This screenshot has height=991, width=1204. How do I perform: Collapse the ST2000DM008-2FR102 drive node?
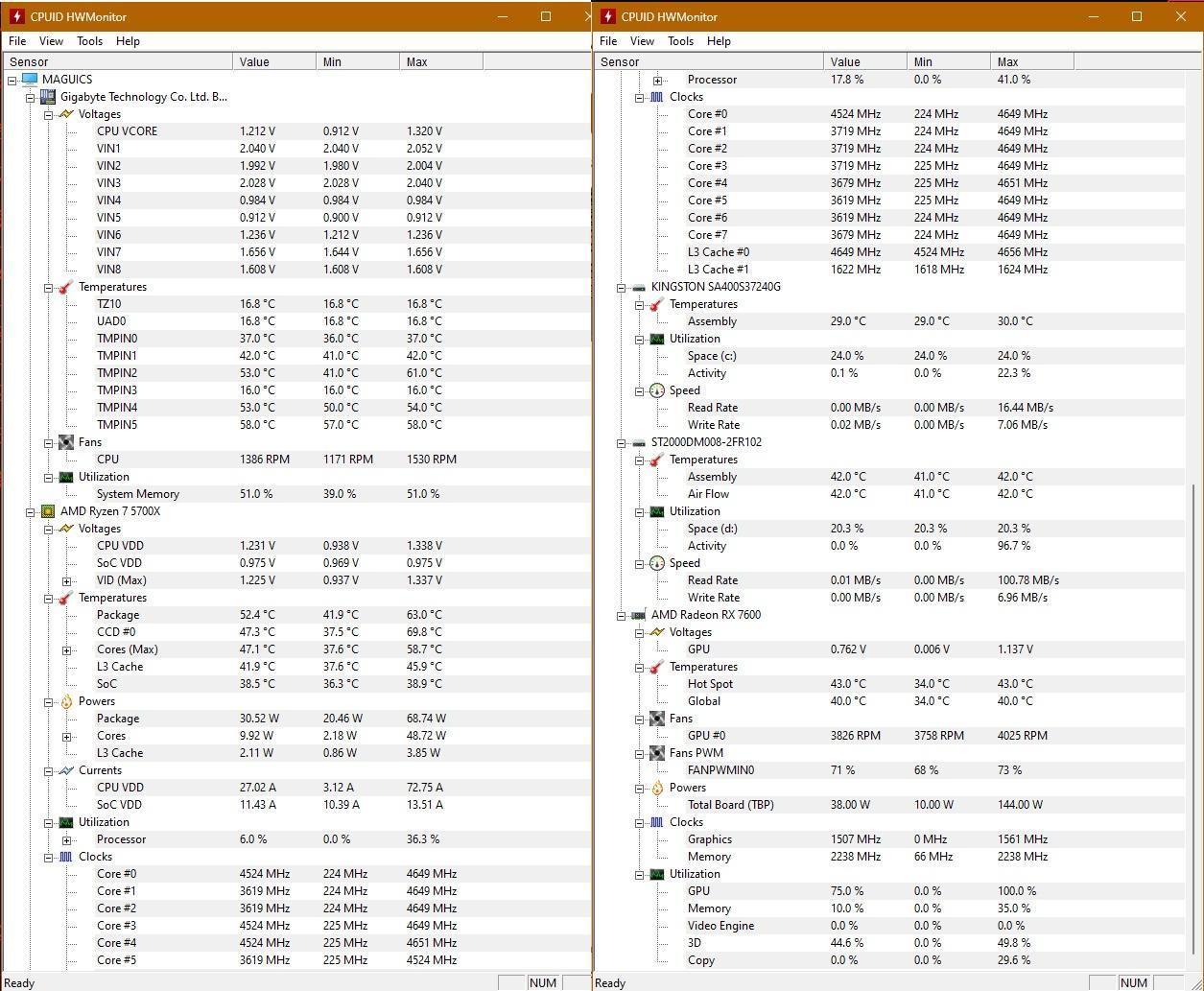point(621,442)
